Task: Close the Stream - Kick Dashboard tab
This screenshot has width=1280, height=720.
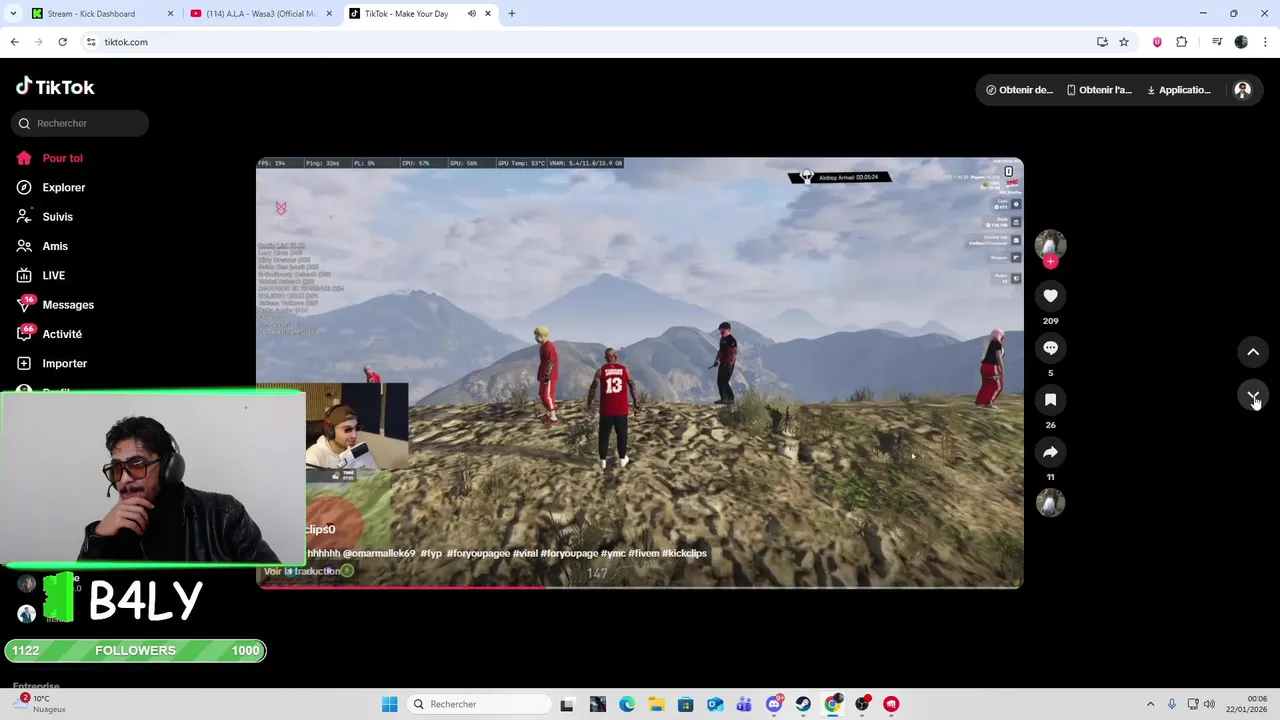Action: (170, 14)
